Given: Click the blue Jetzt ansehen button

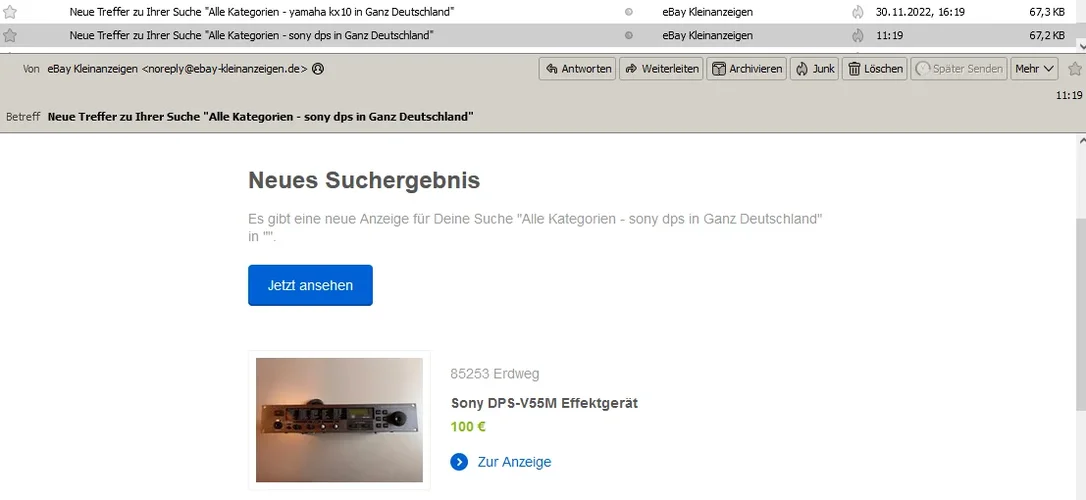Looking at the screenshot, I should tap(310, 285).
